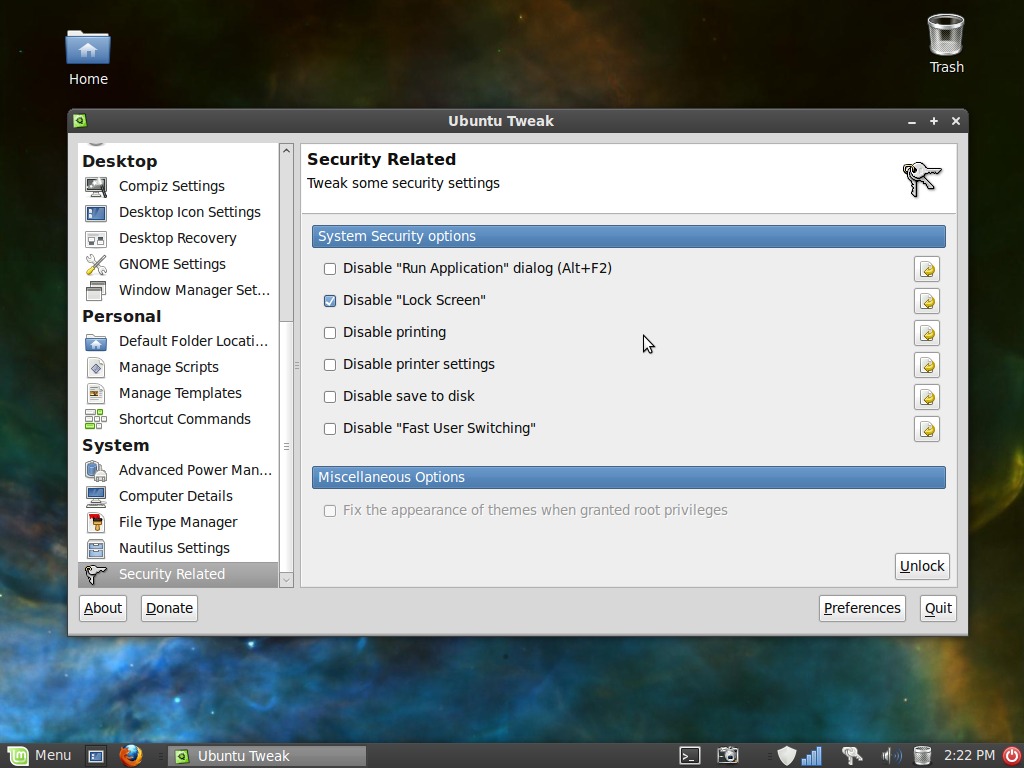Click sidebar scrollbar up arrow
The image size is (1024, 768).
pyautogui.click(x=286, y=150)
